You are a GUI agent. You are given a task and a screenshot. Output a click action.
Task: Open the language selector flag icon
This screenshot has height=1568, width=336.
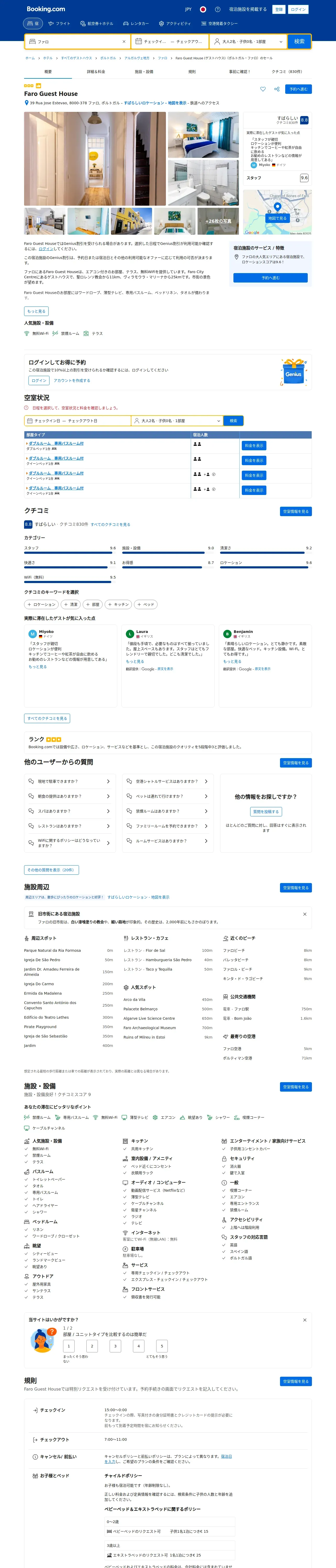203,9
